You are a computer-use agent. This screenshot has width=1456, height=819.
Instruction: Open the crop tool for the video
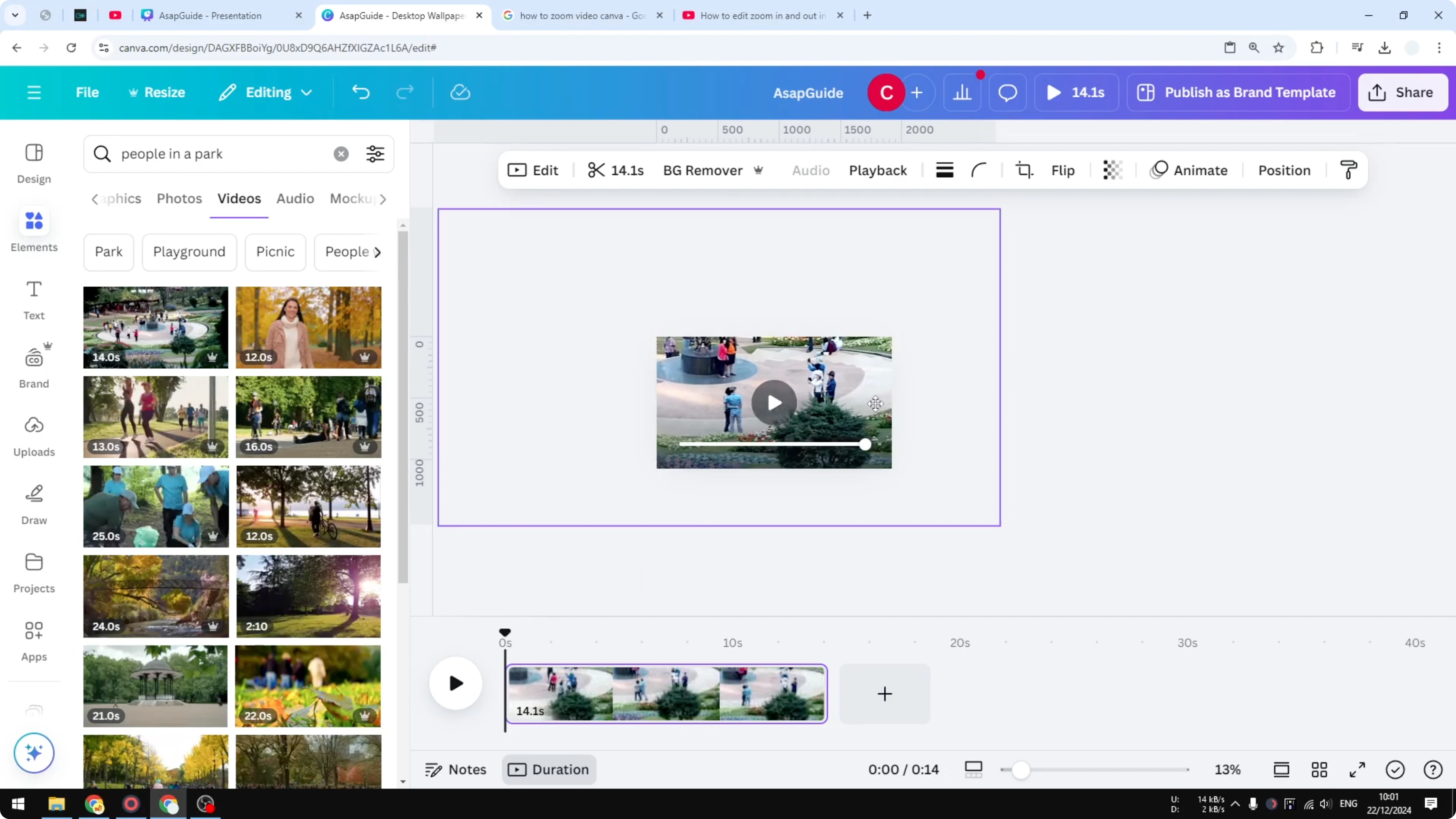tap(1024, 170)
